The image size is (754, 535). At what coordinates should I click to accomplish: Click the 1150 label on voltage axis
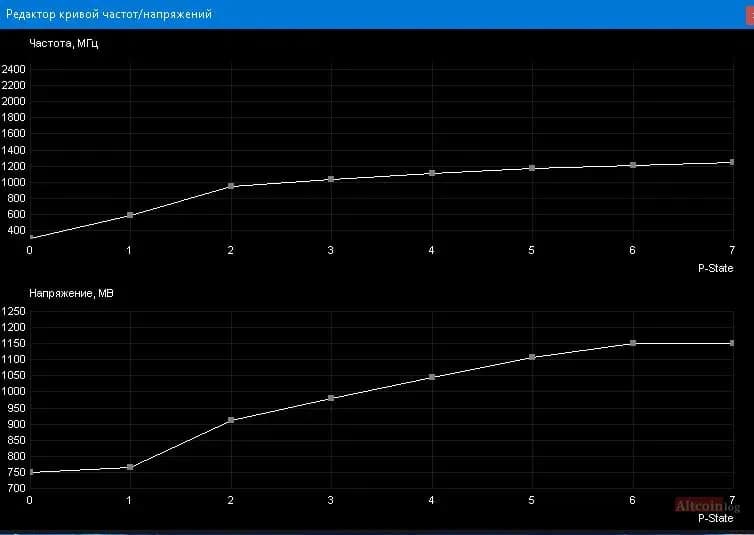pyautogui.click(x=13, y=344)
